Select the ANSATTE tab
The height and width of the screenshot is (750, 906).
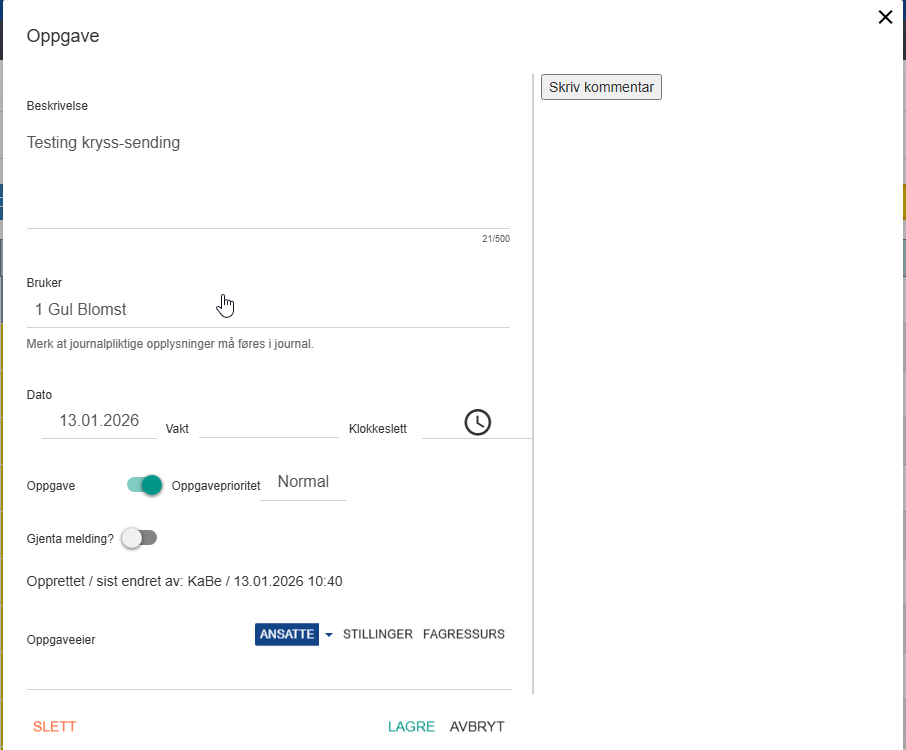(286, 634)
